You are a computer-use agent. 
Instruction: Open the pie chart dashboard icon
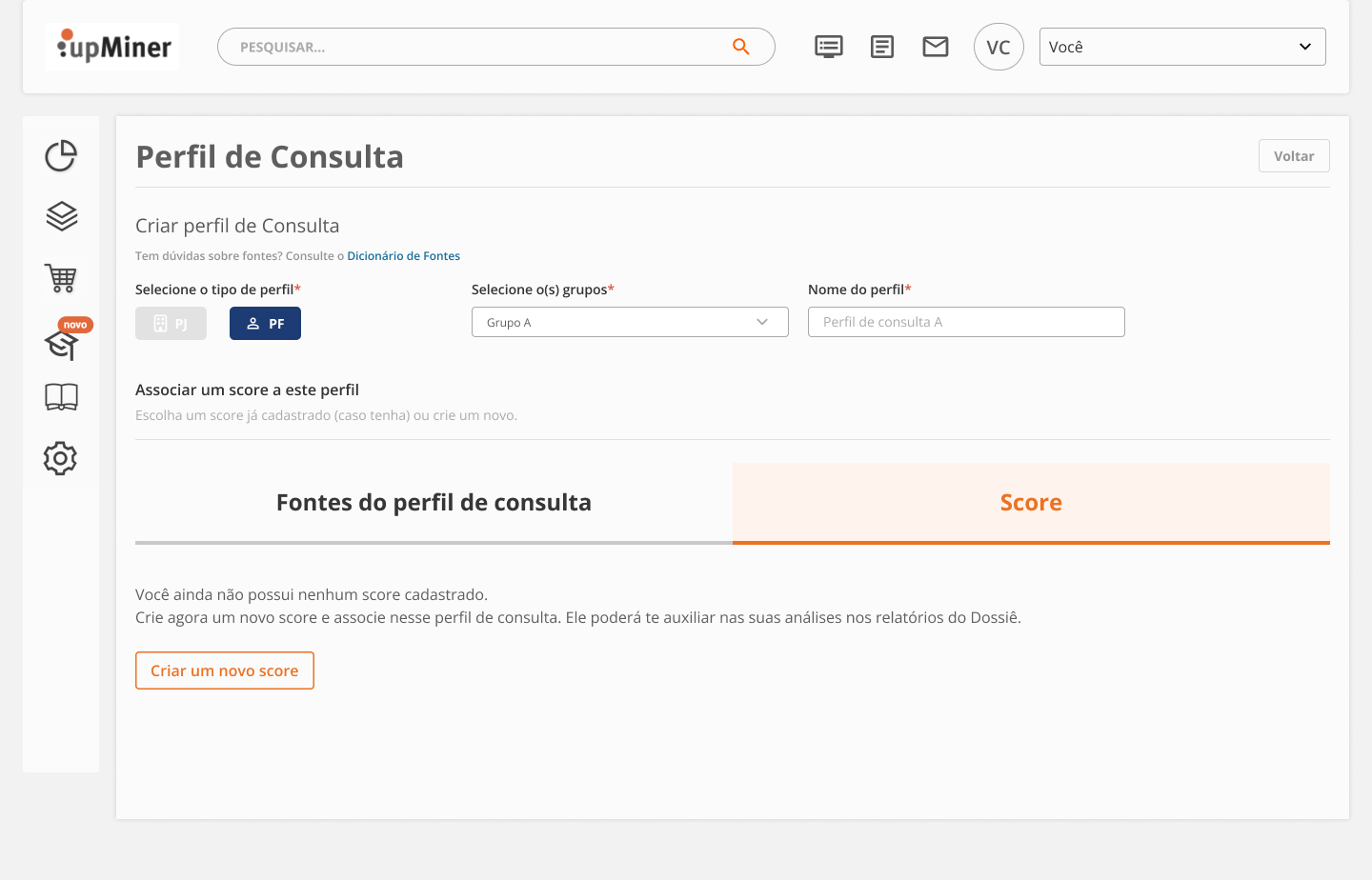click(x=61, y=156)
